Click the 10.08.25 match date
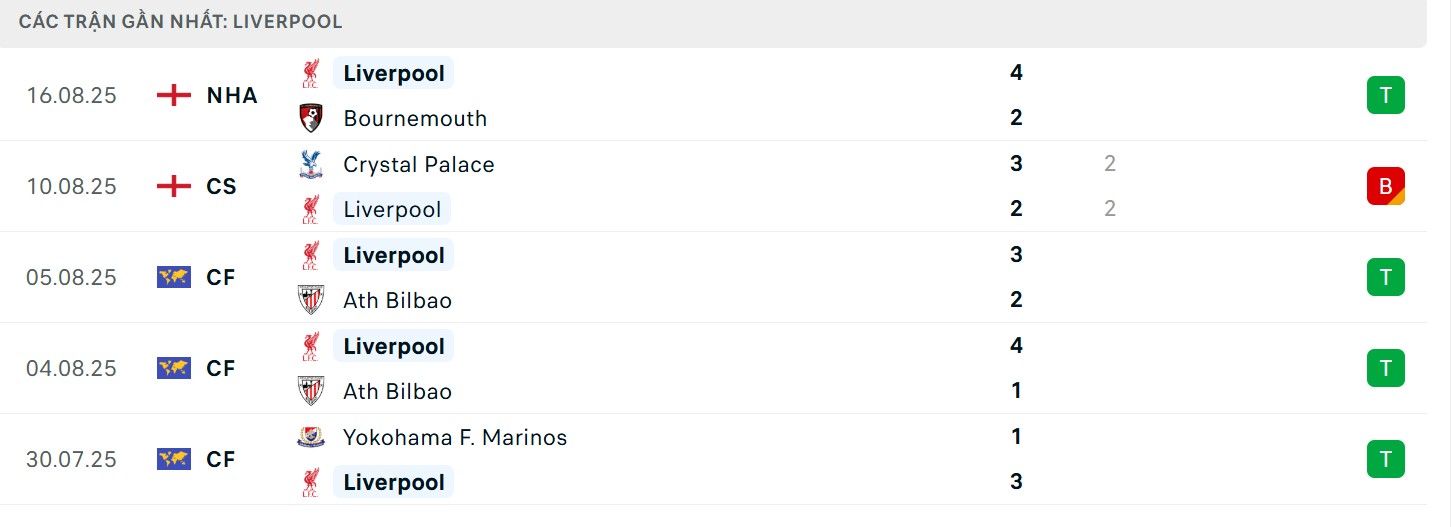This screenshot has height=527, width=1451. pos(71,186)
